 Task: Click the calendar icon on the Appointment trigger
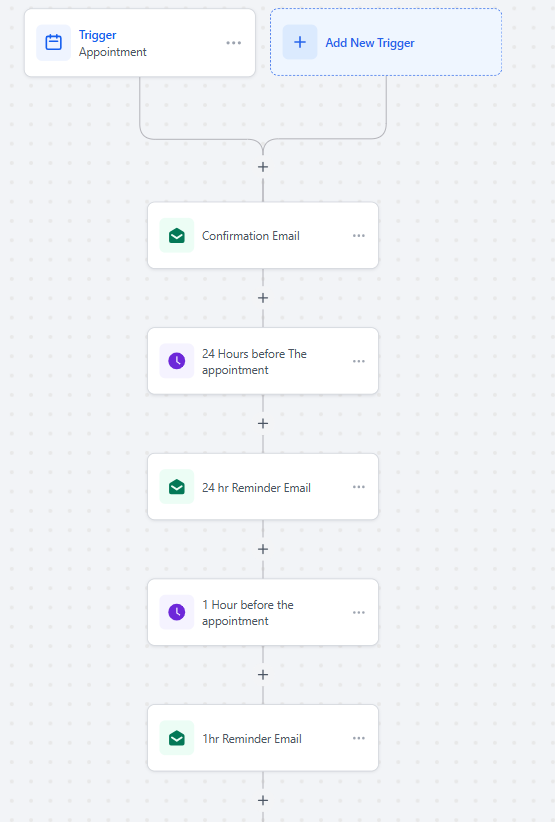pyautogui.click(x=53, y=42)
